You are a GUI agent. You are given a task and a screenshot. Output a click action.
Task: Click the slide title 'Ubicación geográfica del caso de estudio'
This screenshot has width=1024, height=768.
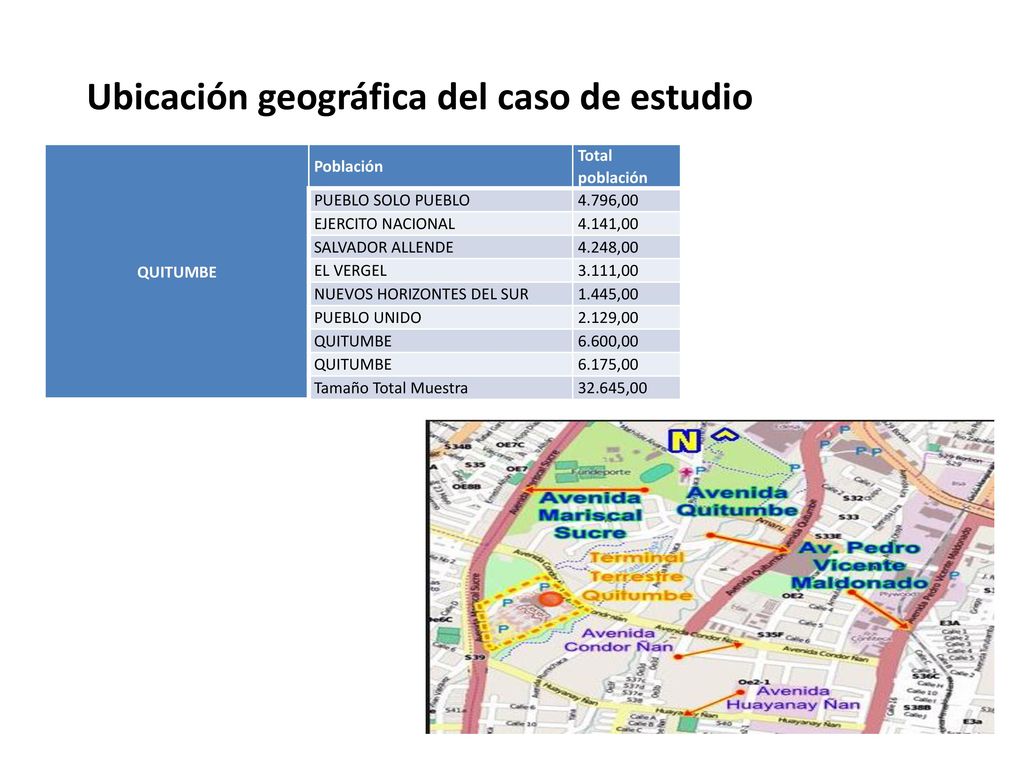tap(419, 97)
